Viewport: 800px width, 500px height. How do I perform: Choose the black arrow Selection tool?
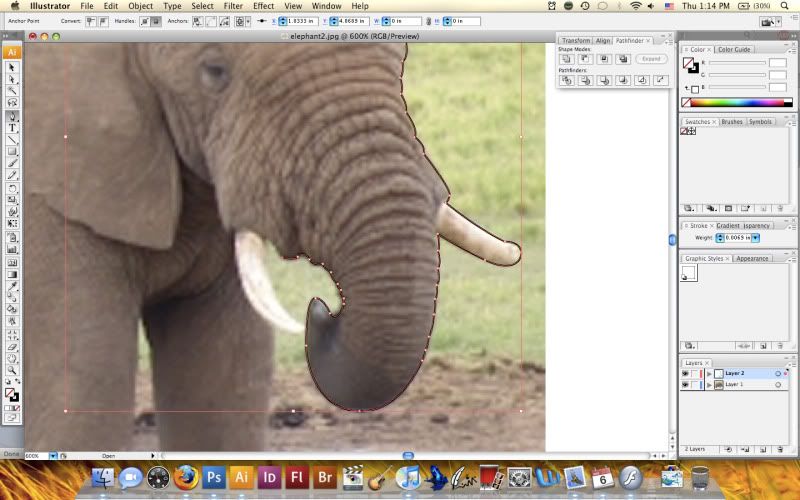point(12,67)
